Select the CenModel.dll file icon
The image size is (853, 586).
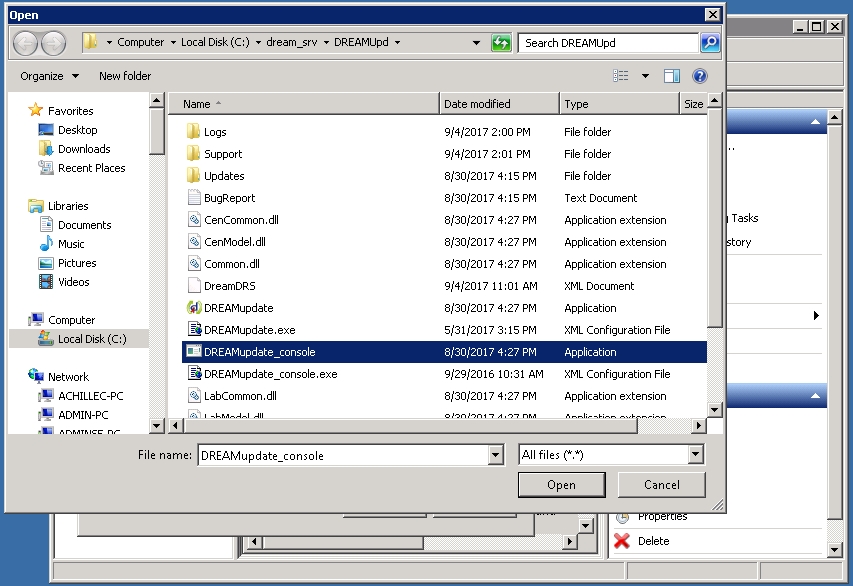tap(194, 242)
